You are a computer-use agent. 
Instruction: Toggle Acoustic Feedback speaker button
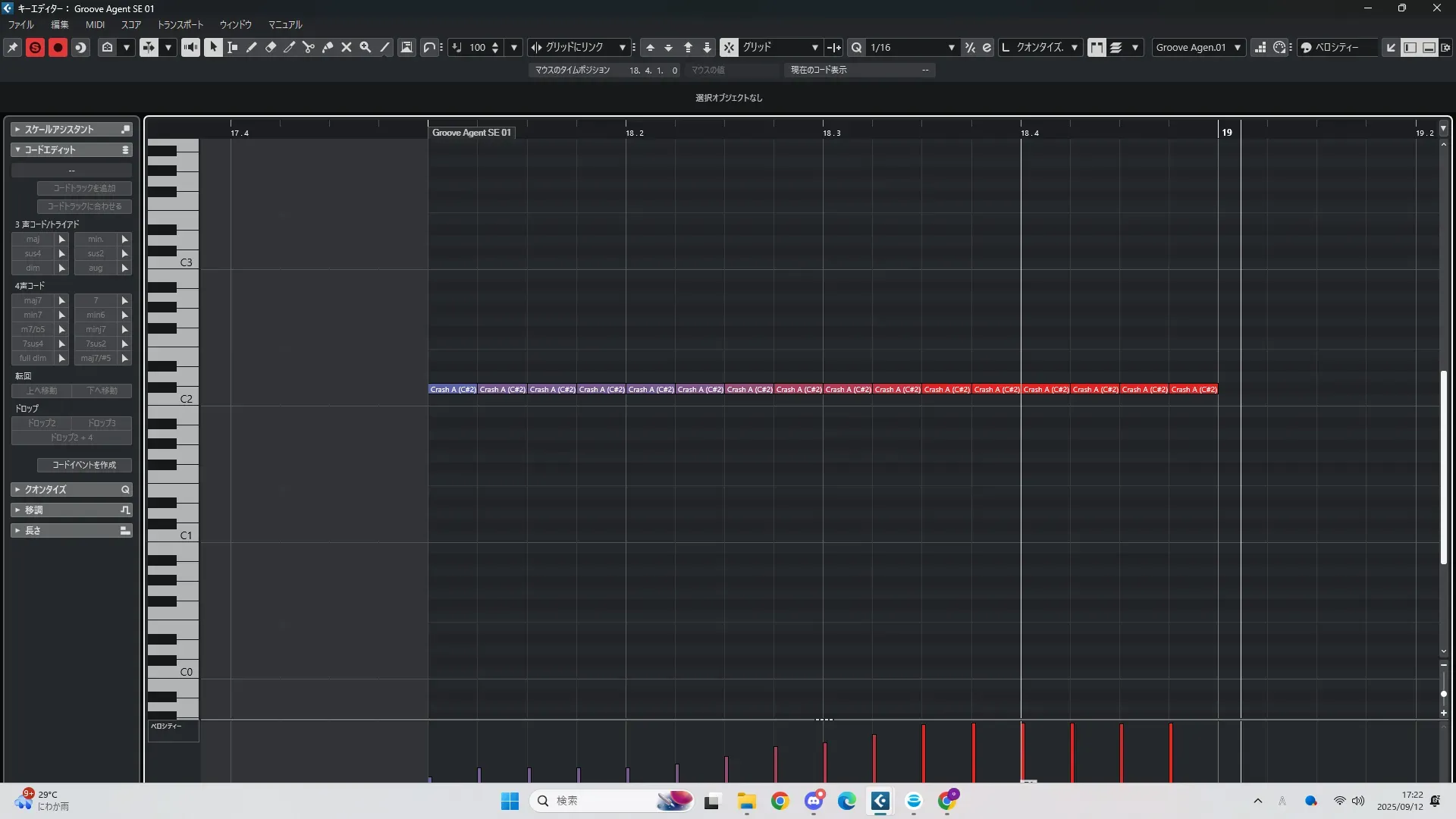coord(190,47)
